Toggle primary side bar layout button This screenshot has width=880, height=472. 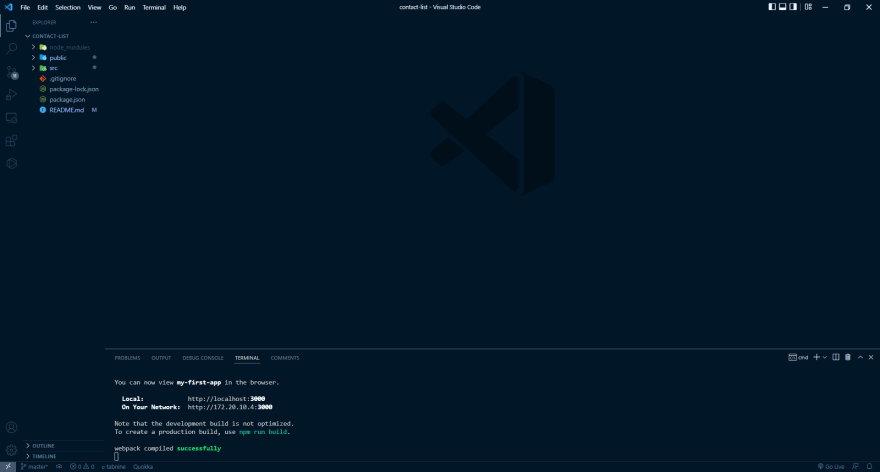click(x=772, y=7)
